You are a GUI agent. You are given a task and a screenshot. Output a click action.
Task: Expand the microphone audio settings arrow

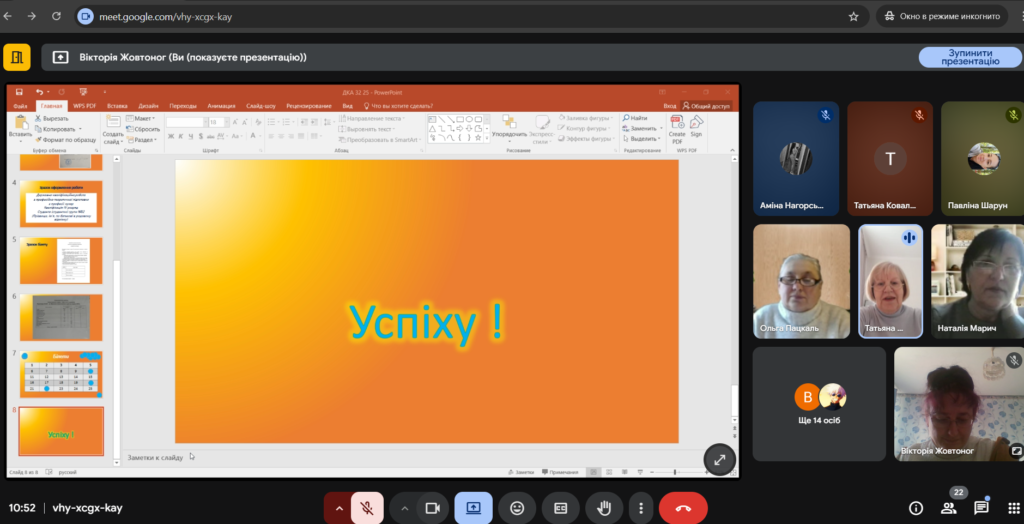(338, 508)
